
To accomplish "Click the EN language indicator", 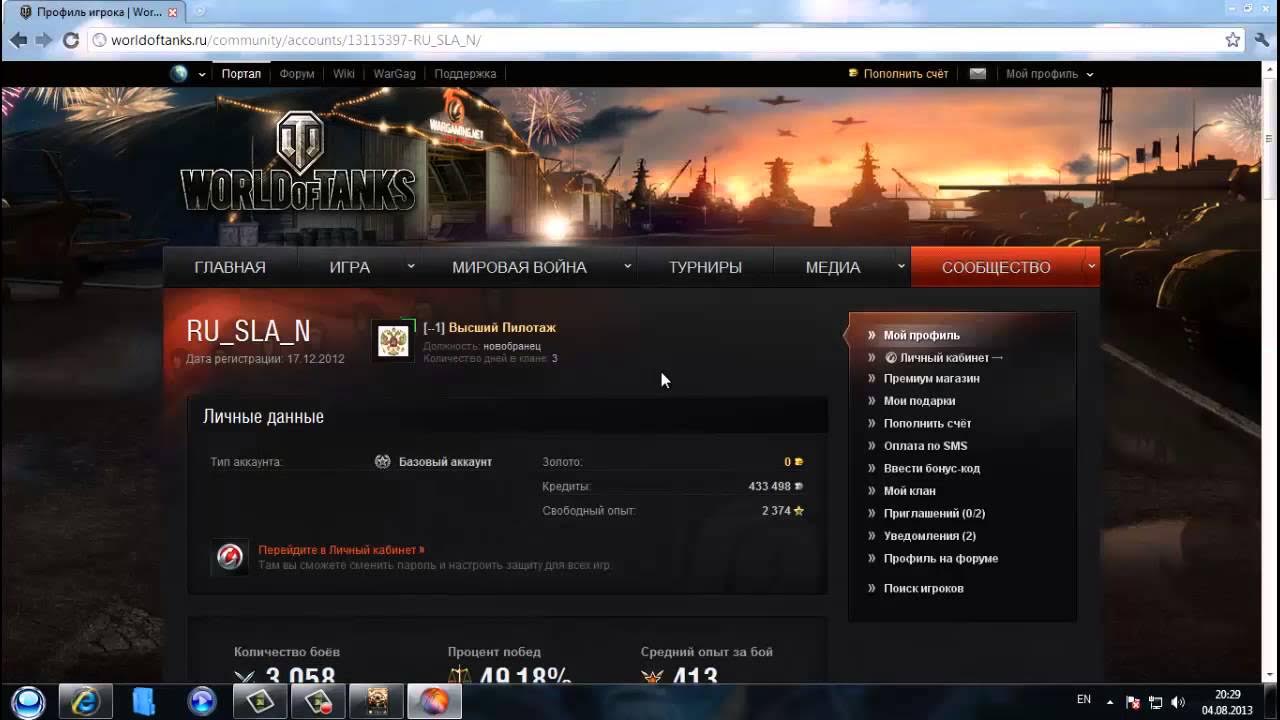I will (x=1084, y=700).
